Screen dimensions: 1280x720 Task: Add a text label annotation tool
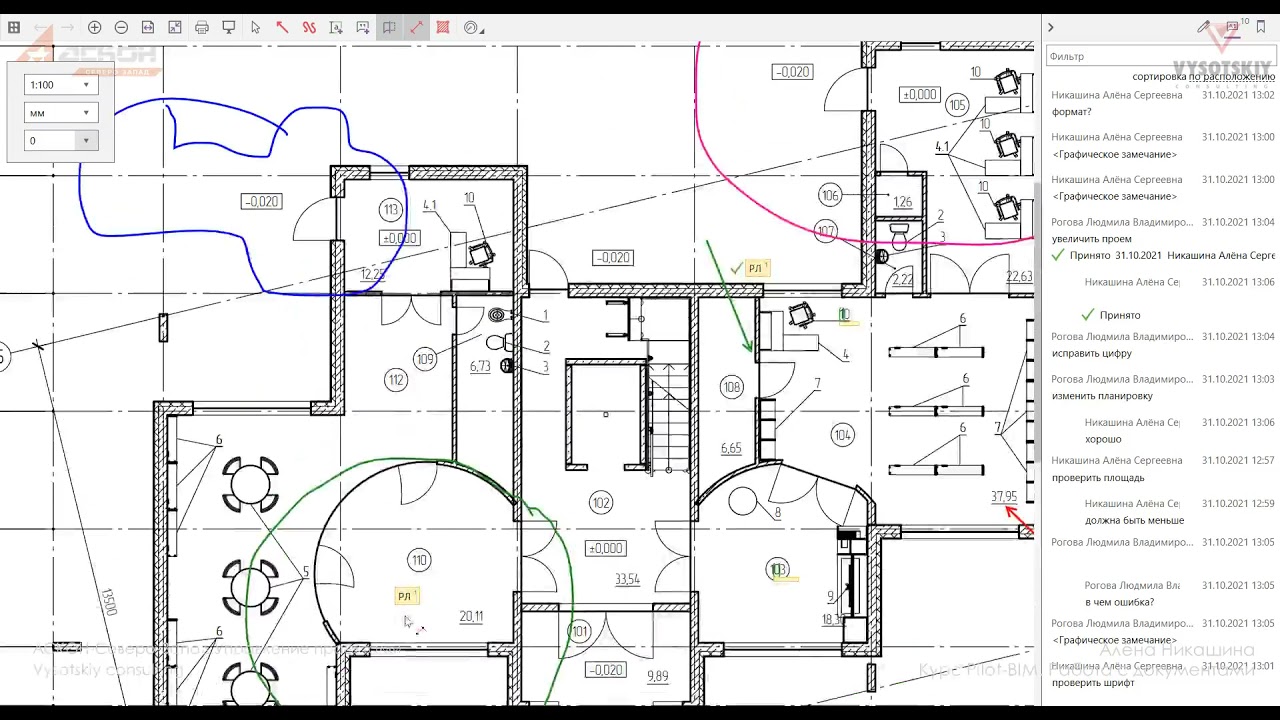pyautogui.click(x=336, y=28)
